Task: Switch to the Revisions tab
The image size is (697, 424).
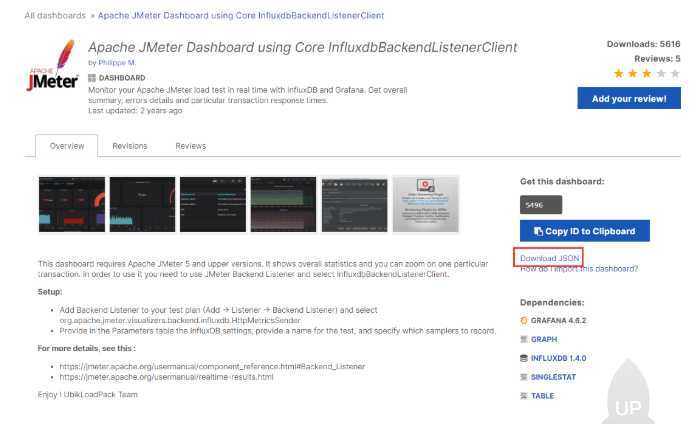Action: (130, 146)
